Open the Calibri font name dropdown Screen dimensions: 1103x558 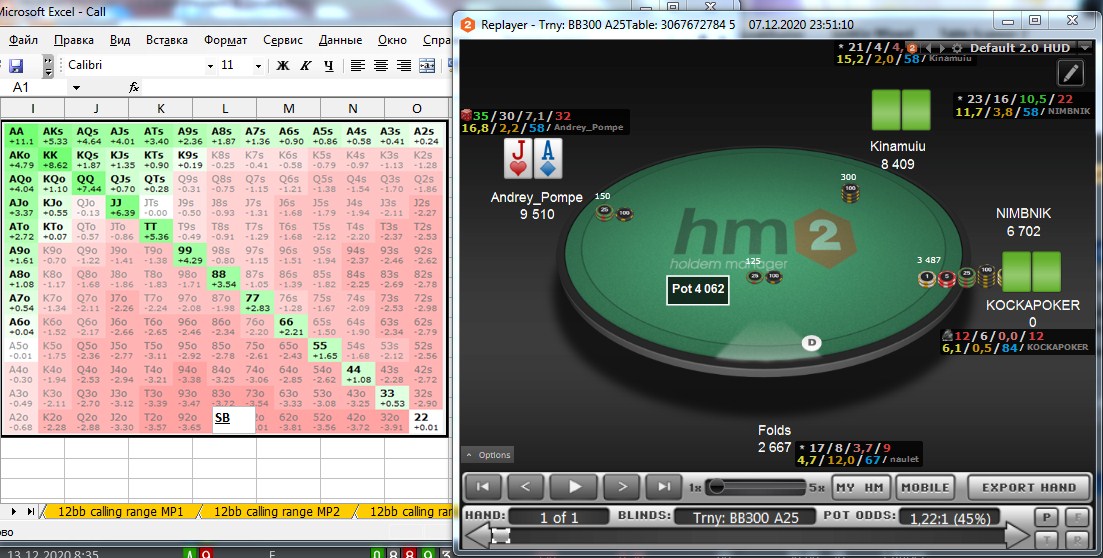pos(210,66)
